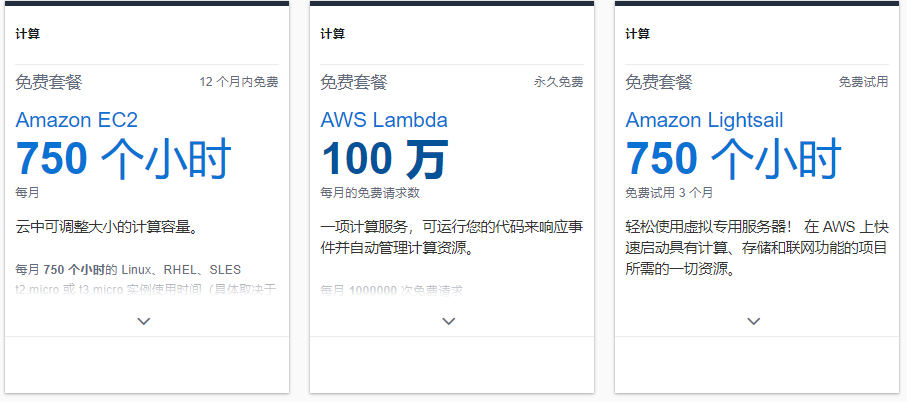This screenshot has width=907, height=402.
Task: Click the '云中可调整大小的计算容量。' description
Action: click(108, 227)
